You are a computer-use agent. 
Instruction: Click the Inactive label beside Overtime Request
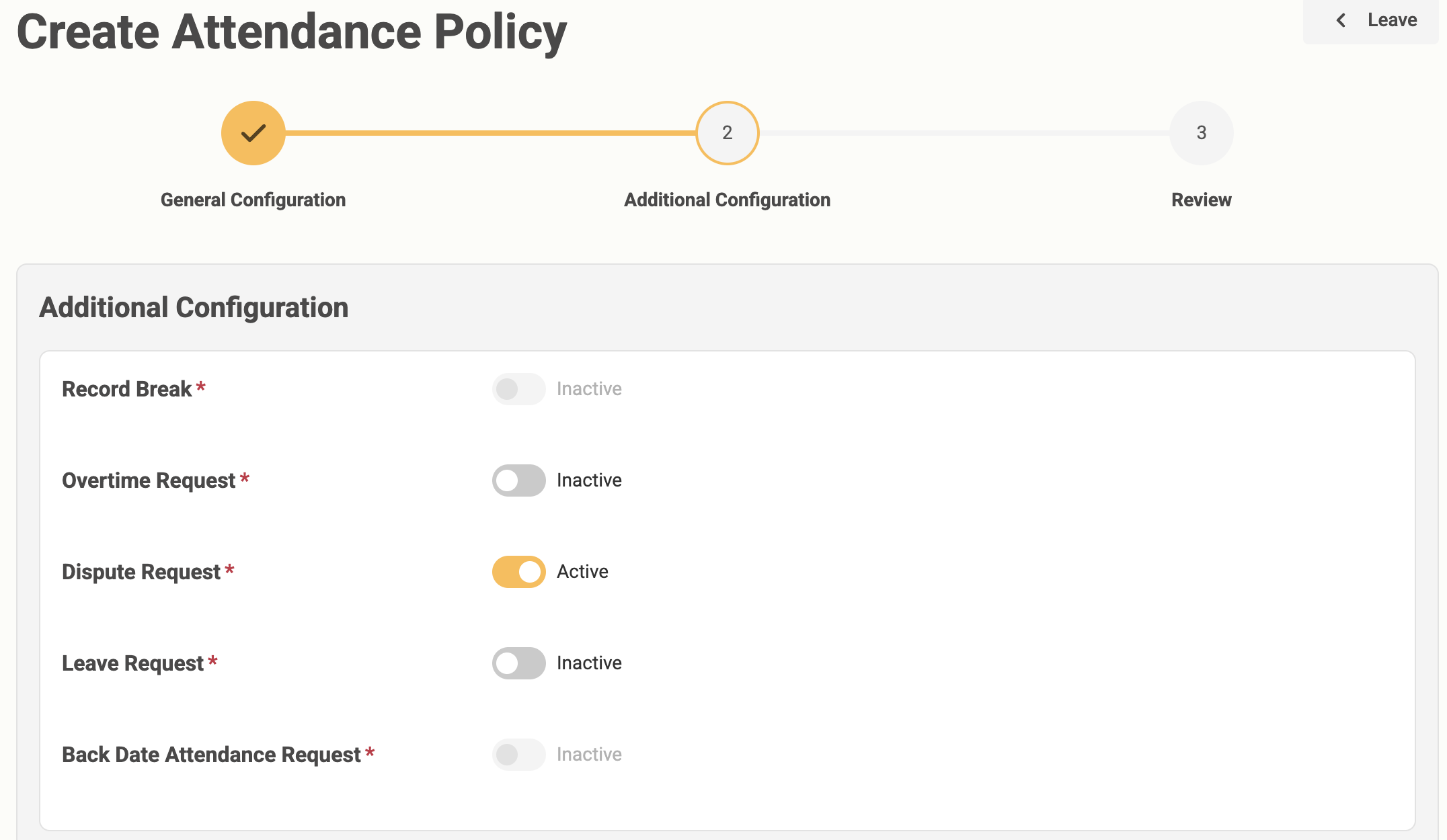pos(589,480)
